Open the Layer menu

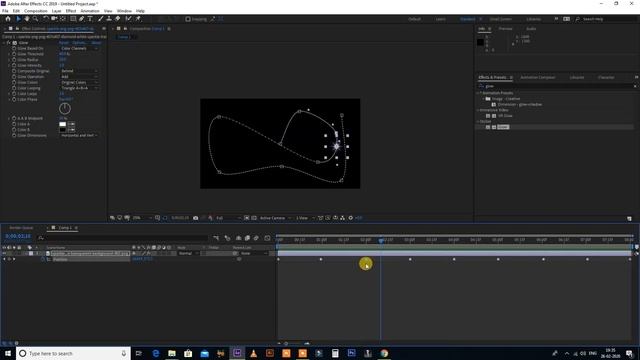pos(57,11)
